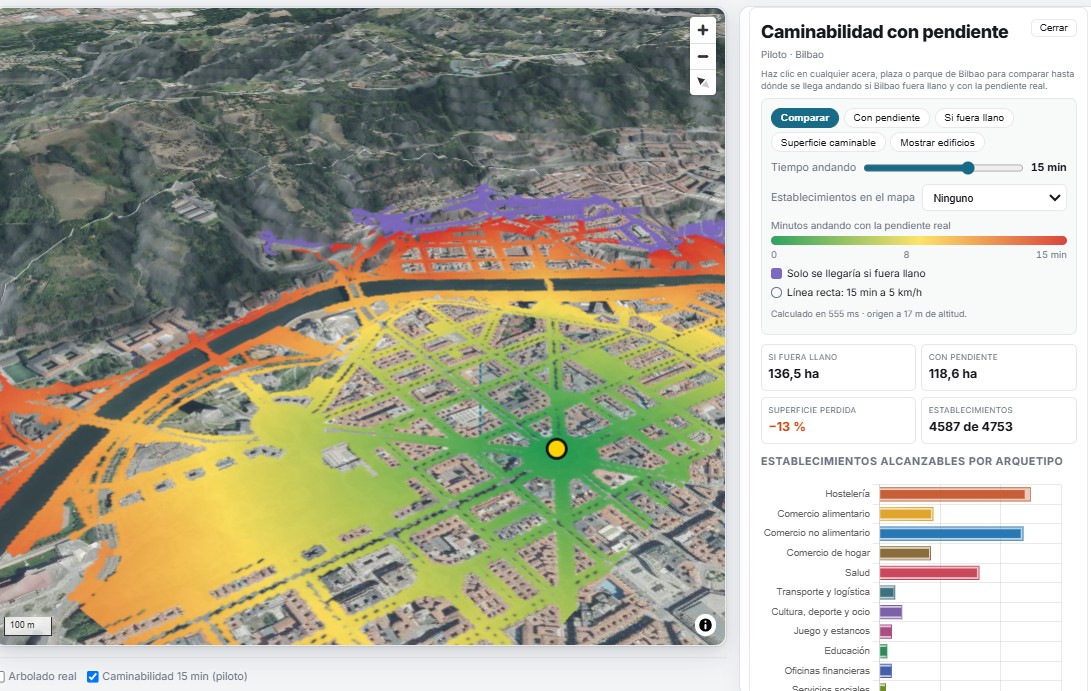This screenshot has width=1091, height=691.
Task: Click the 'Establecimientos alcanzables por arquetipo' heading
Action: click(x=911, y=461)
